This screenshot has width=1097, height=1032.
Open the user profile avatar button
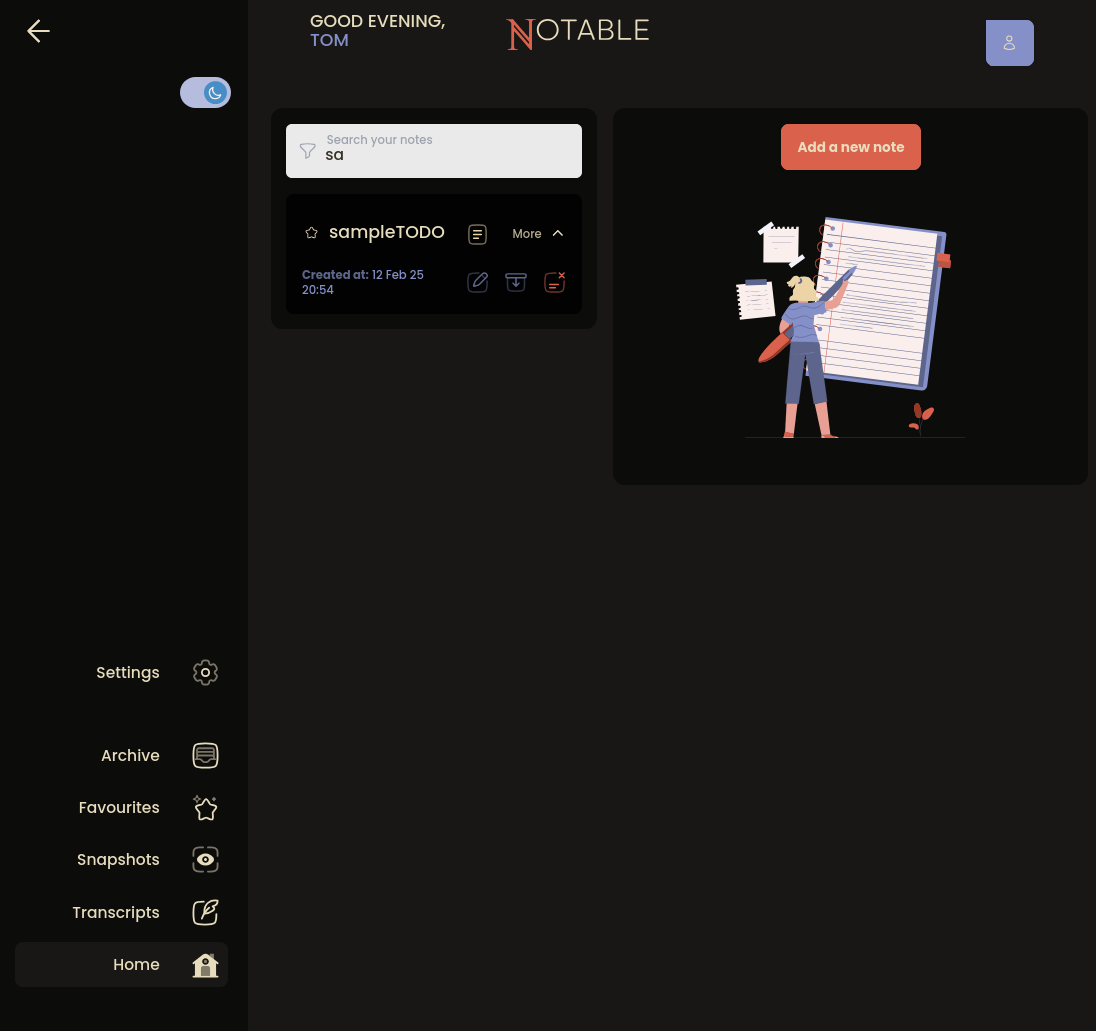(1009, 43)
